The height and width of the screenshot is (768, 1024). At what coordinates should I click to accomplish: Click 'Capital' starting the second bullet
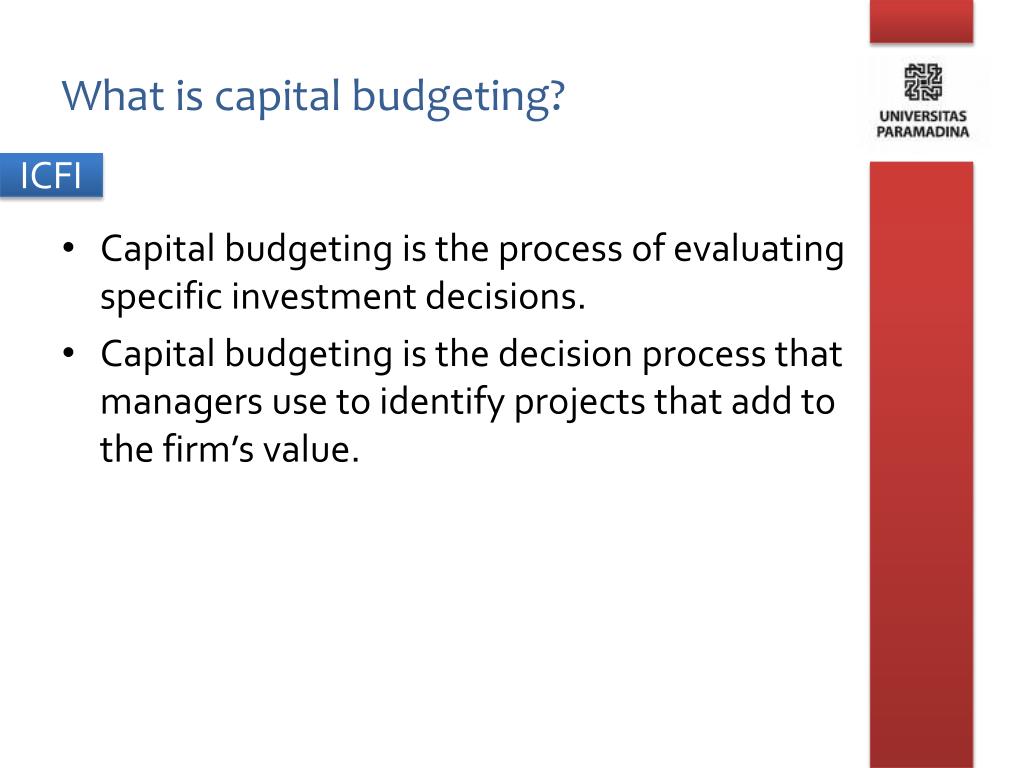(x=157, y=355)
